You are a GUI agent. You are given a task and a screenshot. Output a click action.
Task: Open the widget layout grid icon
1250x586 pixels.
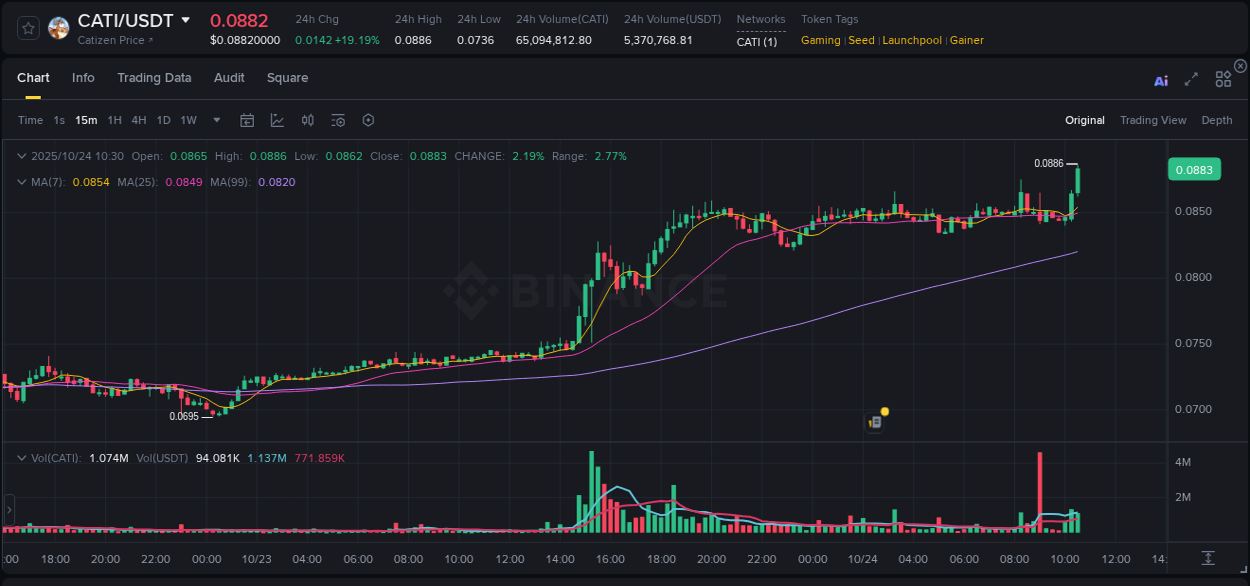(x=1223, y=79)
